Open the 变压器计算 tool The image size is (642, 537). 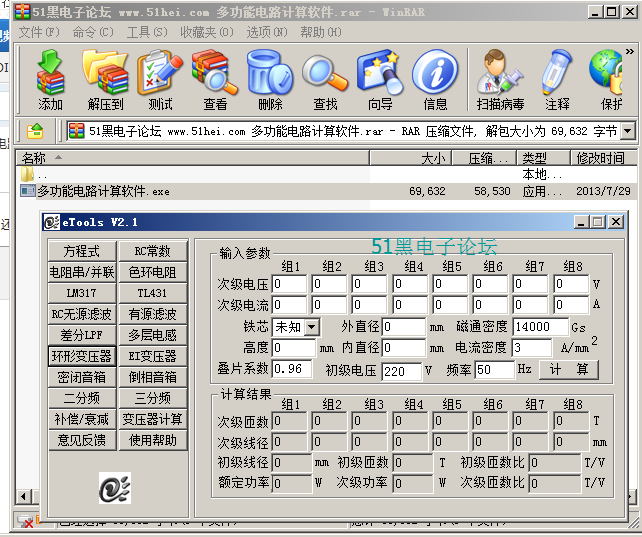click(x=153, y=419)
